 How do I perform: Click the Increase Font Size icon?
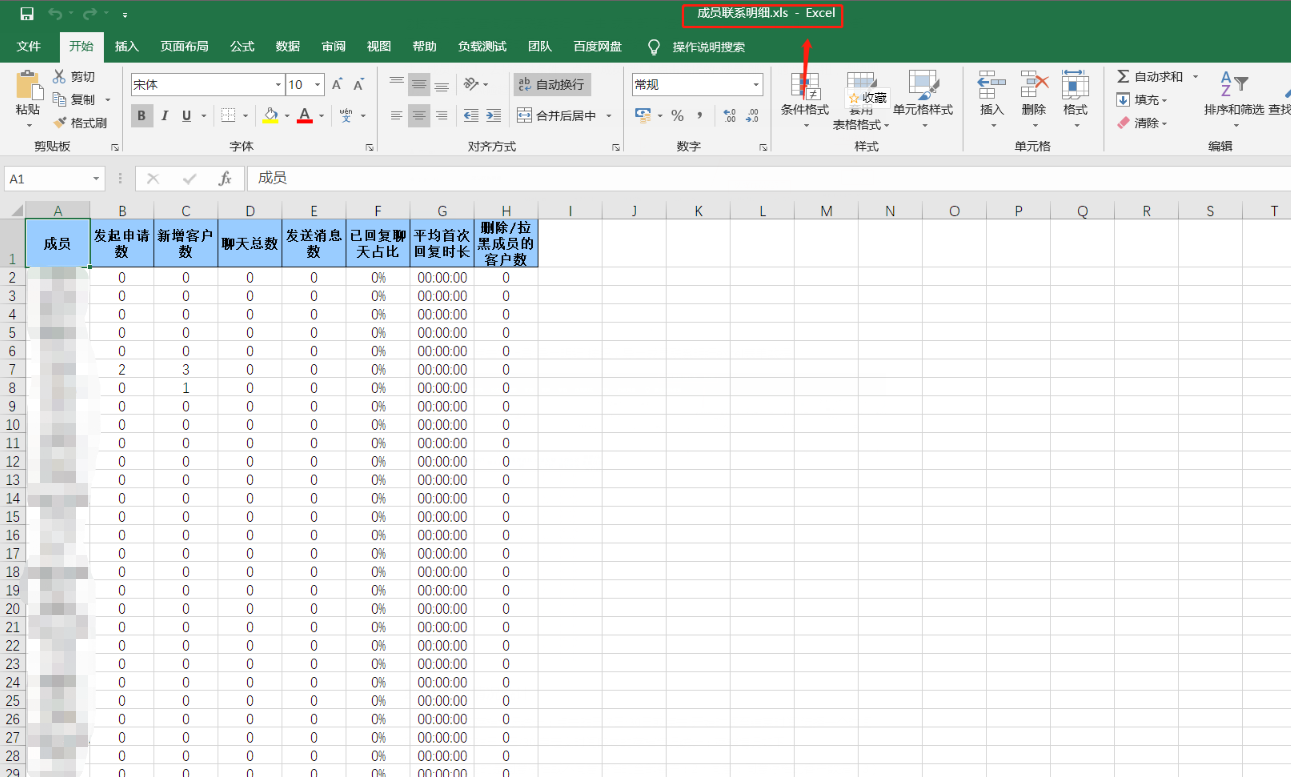(x=337, y=85)
